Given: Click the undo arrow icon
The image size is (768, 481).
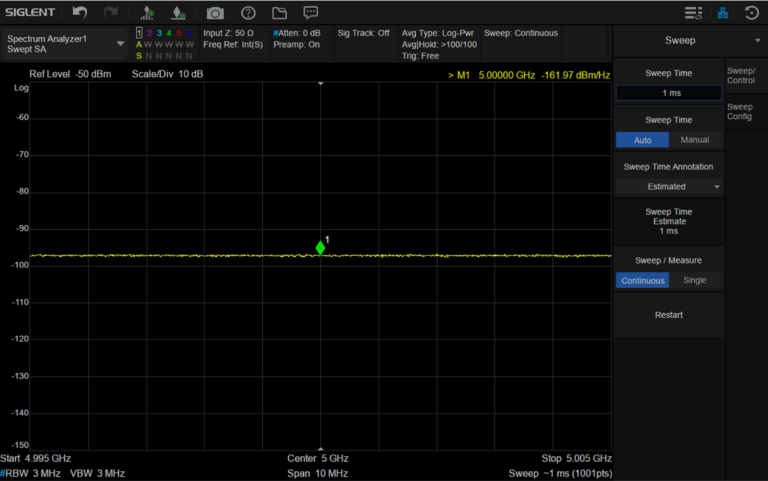Looking at the screenshot, I should [x=80, y=13].
